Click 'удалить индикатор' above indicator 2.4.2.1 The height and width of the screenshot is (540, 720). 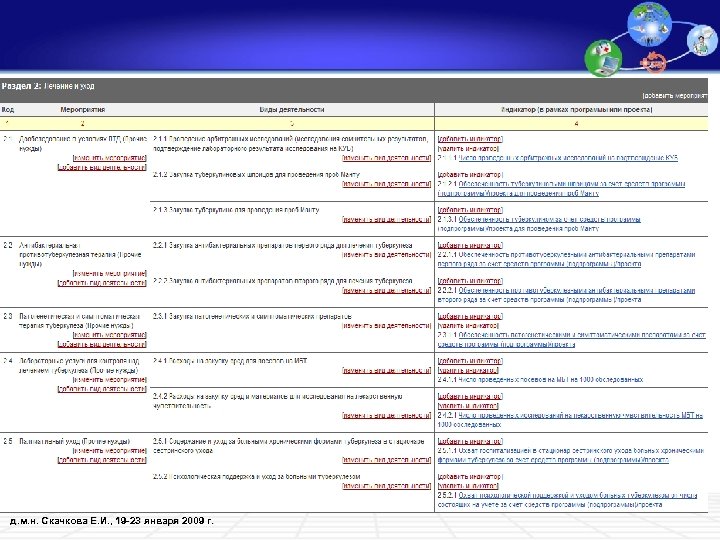468,406
